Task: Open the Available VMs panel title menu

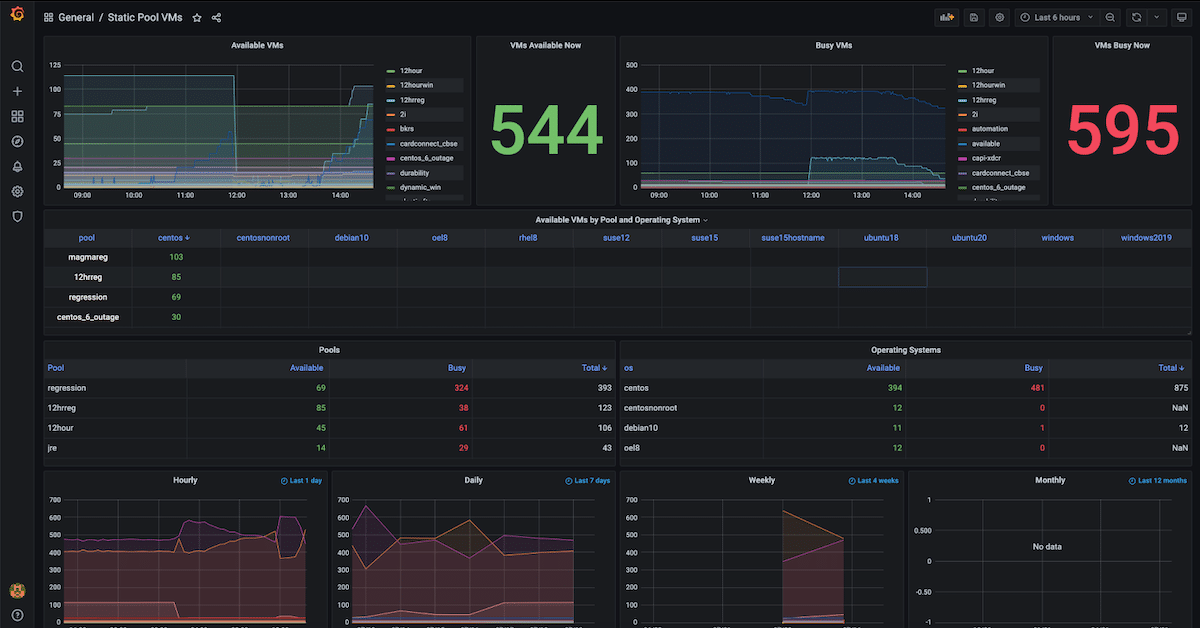Action: tap(257, 45)
